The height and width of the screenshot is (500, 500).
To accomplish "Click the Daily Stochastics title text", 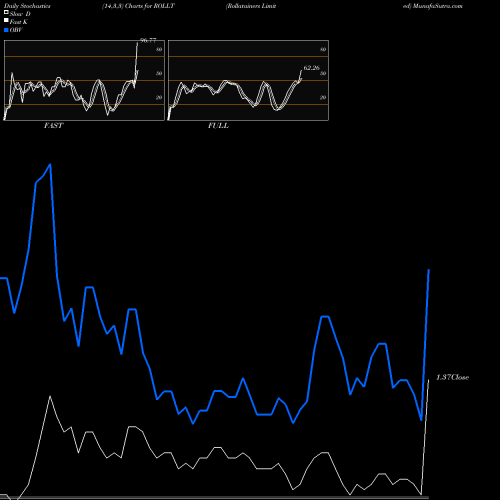I will coord(27,6).
